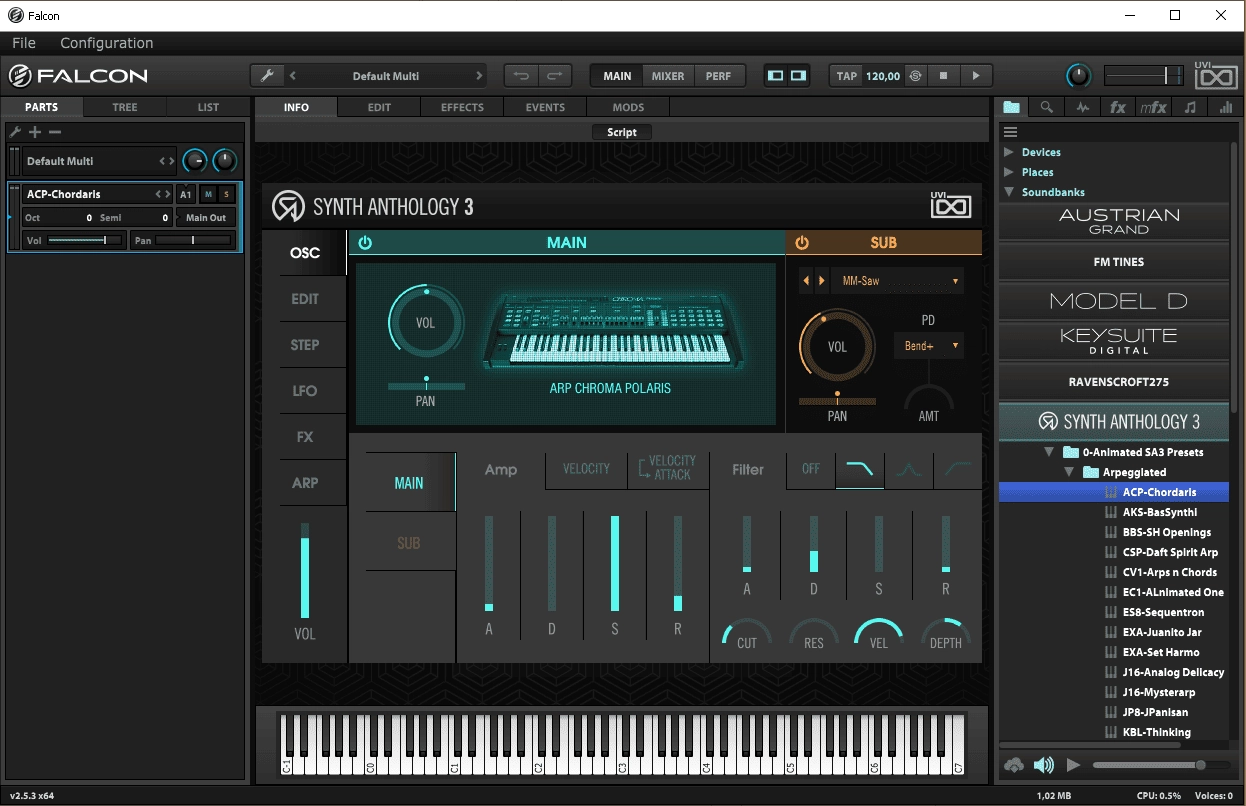1246x806 pixels.
Task: Click the Script button
Action: coord(622,132)
